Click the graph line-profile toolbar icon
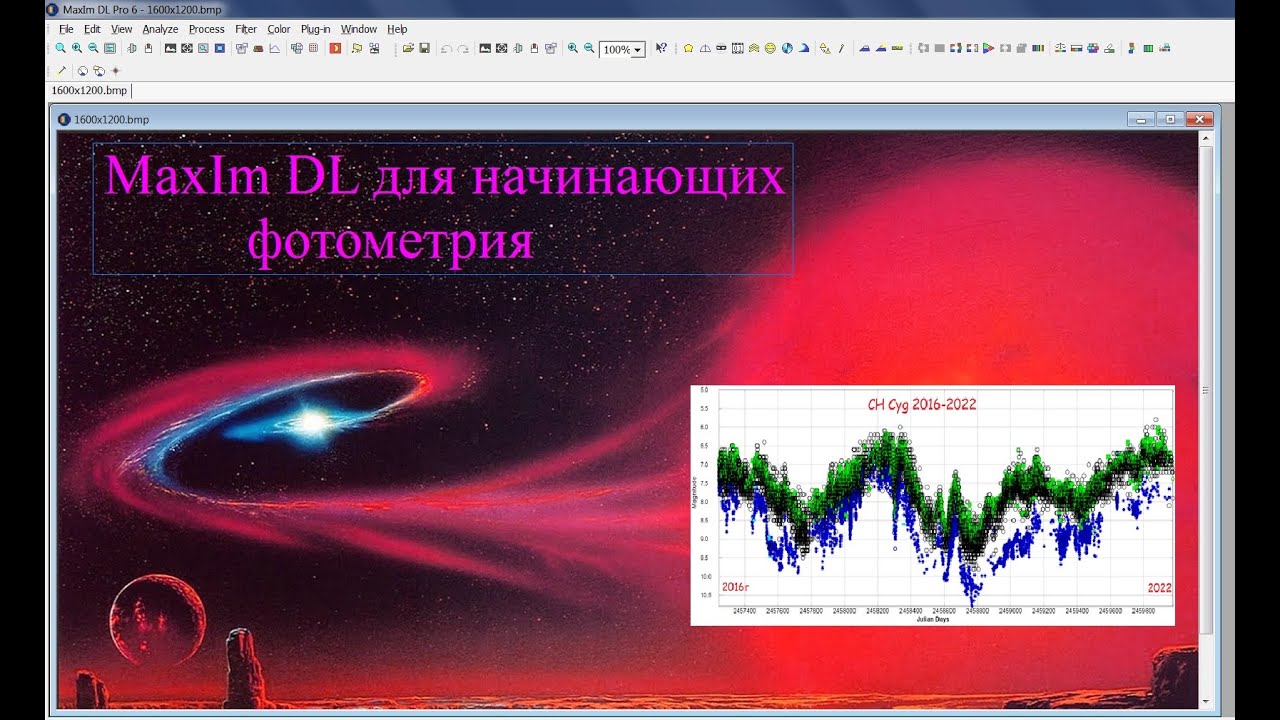The width and height of the screenshot is (1280, 720). [x=274, y=48]
